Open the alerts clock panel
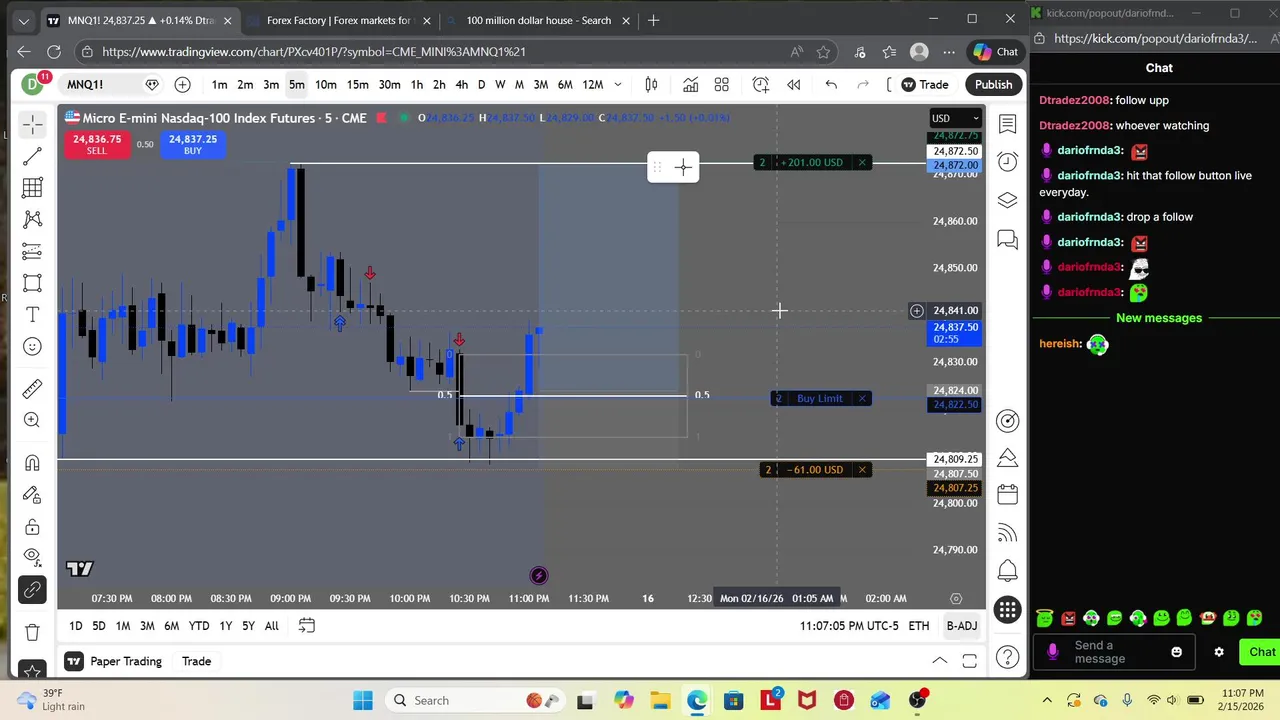 1007,162
